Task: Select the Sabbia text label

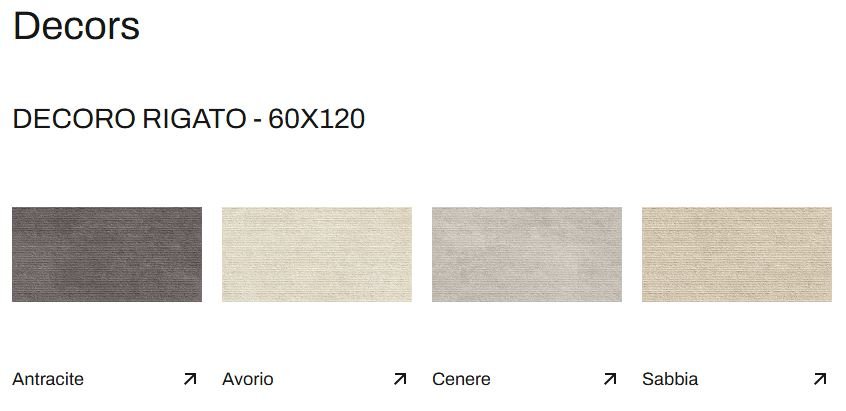Action: coord(670,379)
